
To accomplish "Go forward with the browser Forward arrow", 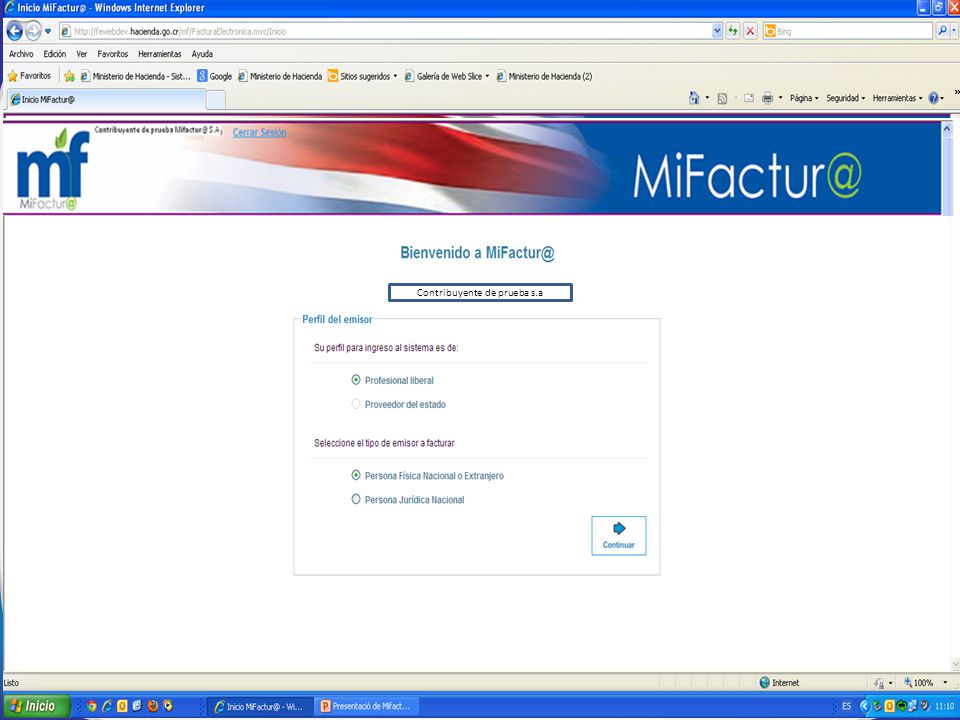I will coord(33,31).
